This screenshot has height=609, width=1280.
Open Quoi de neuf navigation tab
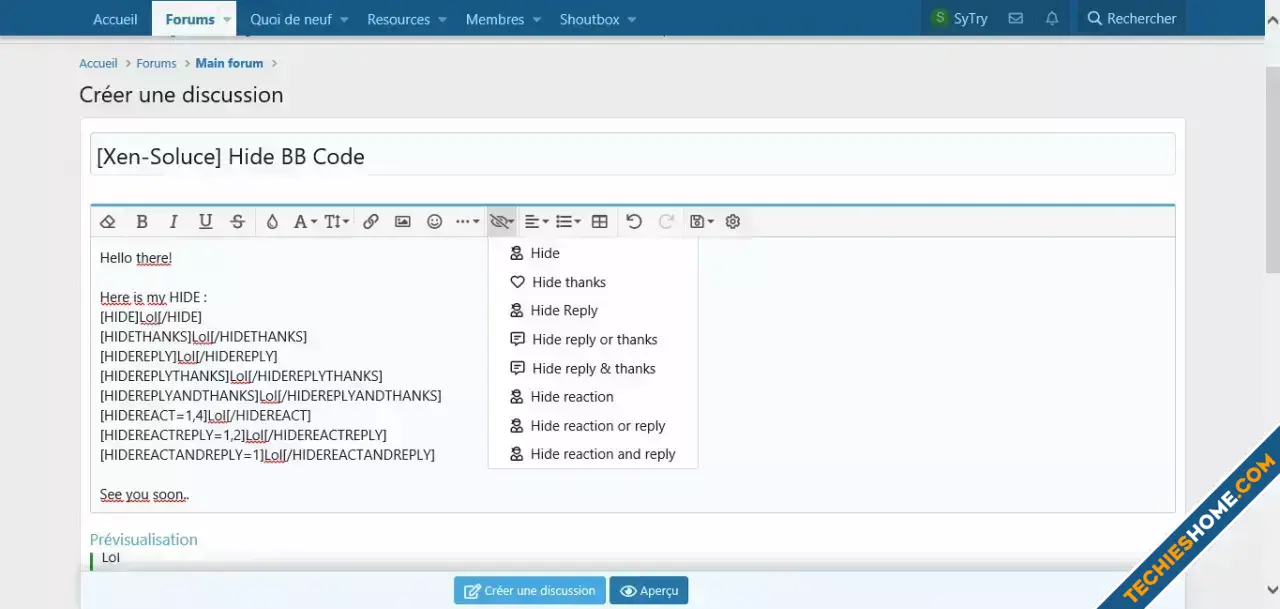(290, 19)
